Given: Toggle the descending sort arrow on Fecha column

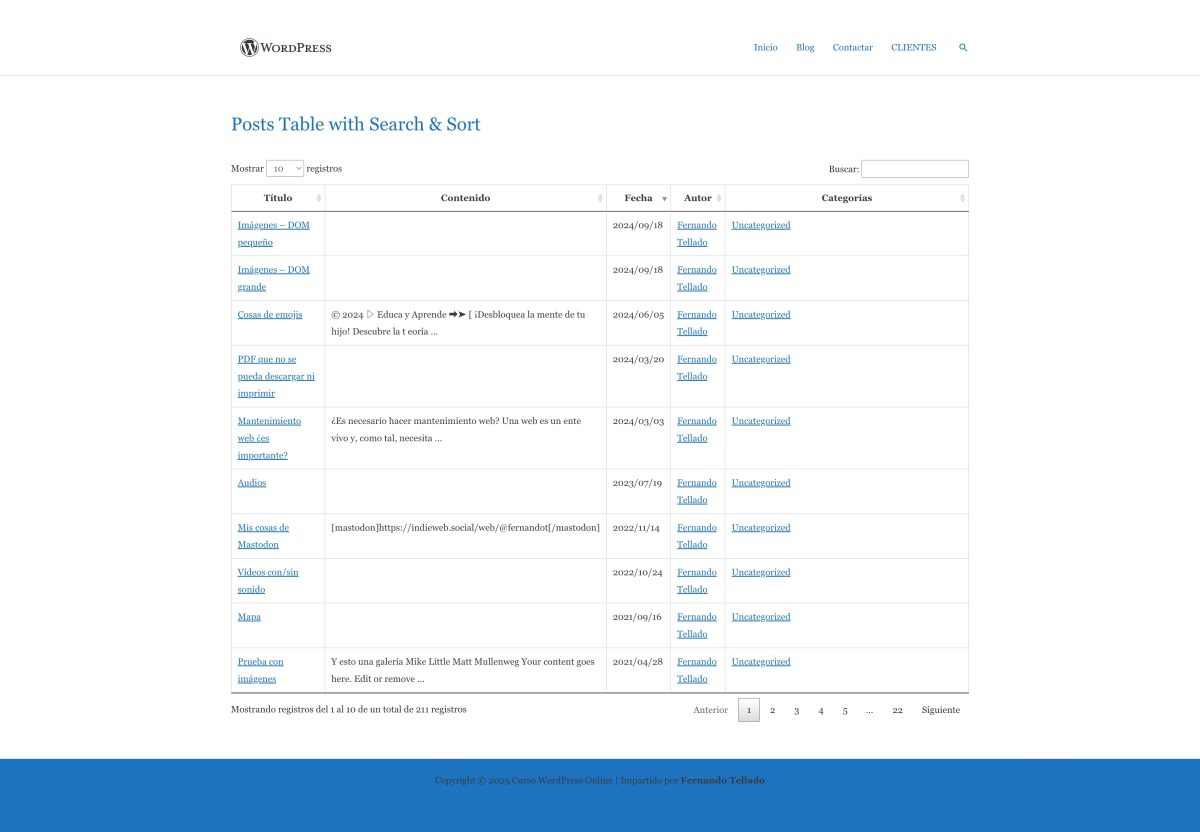Looking at the screenshot, I should [x=663, y=198].
